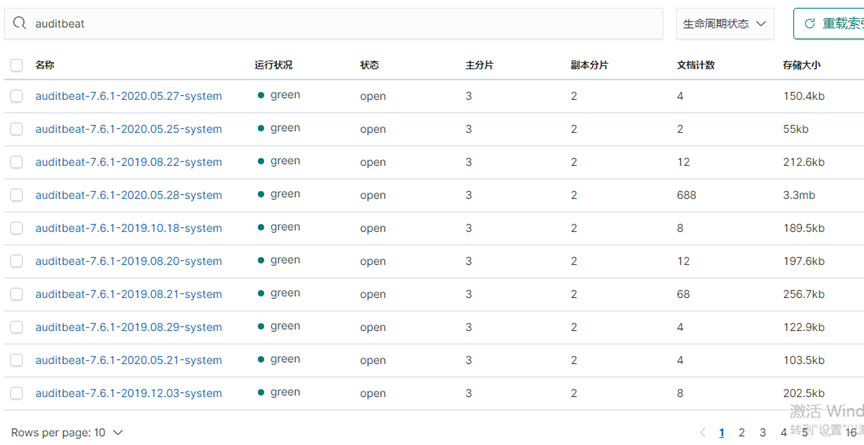The width and height of the screenshot is (864, 445).
Task: Open index auditbeat-7.6.1-2019.08.21-system
Action: [129, 294]
